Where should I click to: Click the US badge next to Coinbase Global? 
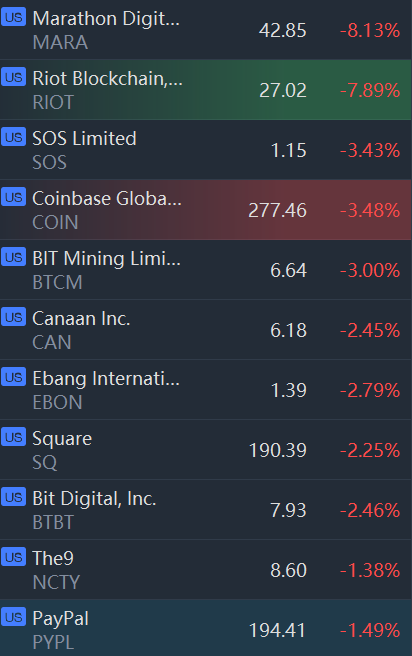pos(13,197)
